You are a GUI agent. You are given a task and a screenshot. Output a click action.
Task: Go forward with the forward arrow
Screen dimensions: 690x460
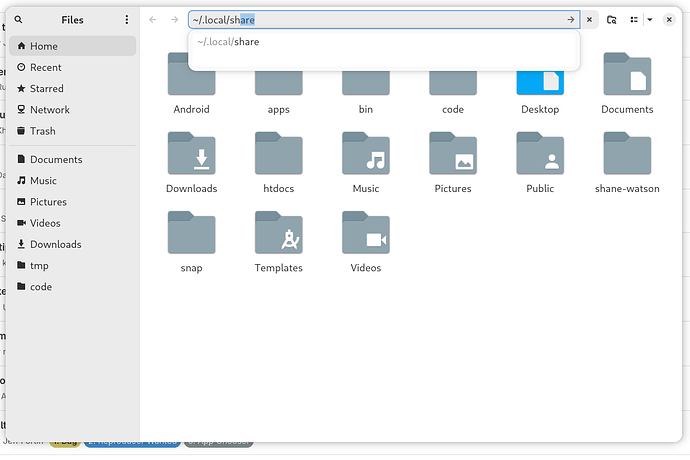[175, 20]
